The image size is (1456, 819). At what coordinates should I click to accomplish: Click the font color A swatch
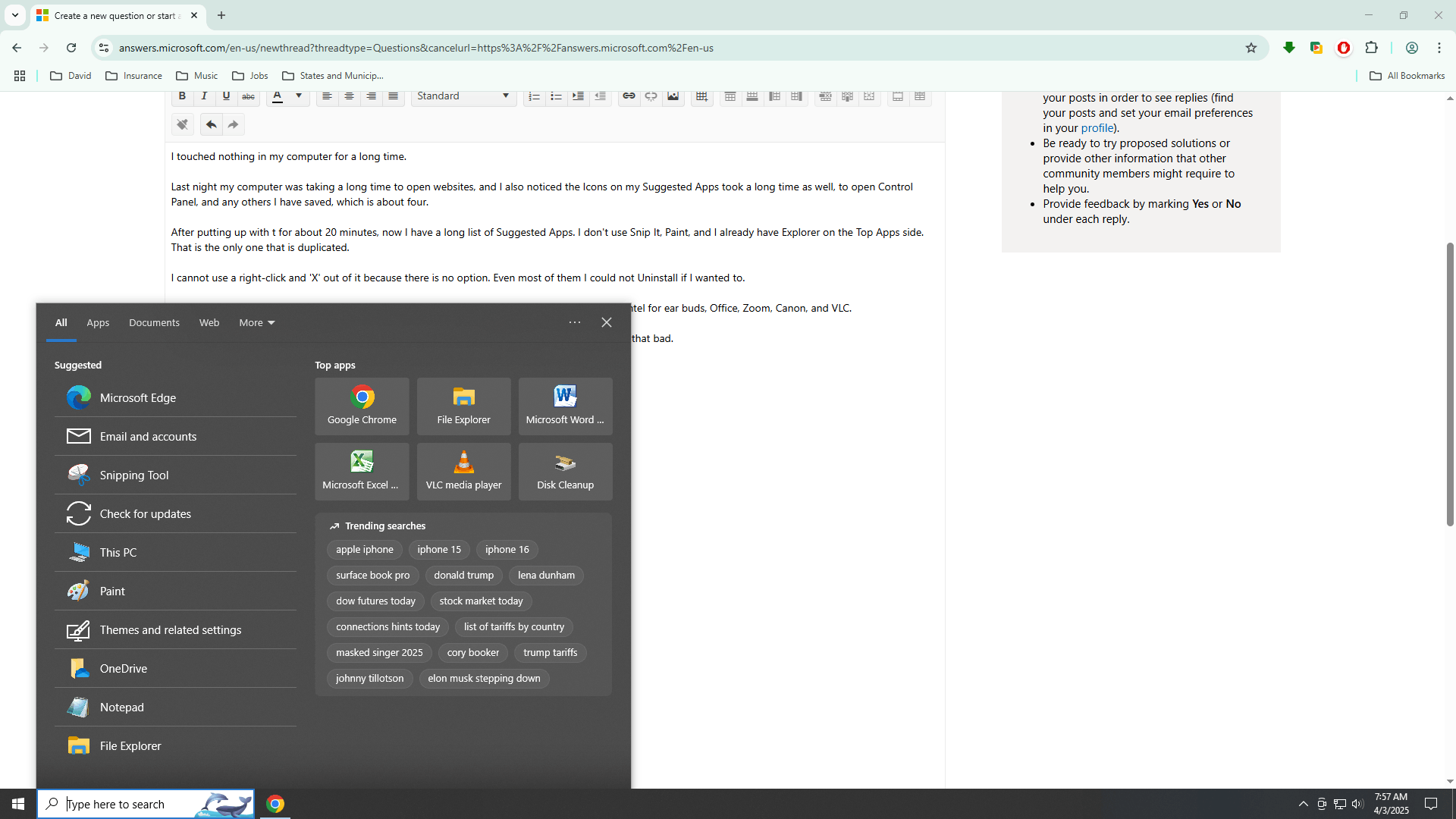[x=278, y=96]
